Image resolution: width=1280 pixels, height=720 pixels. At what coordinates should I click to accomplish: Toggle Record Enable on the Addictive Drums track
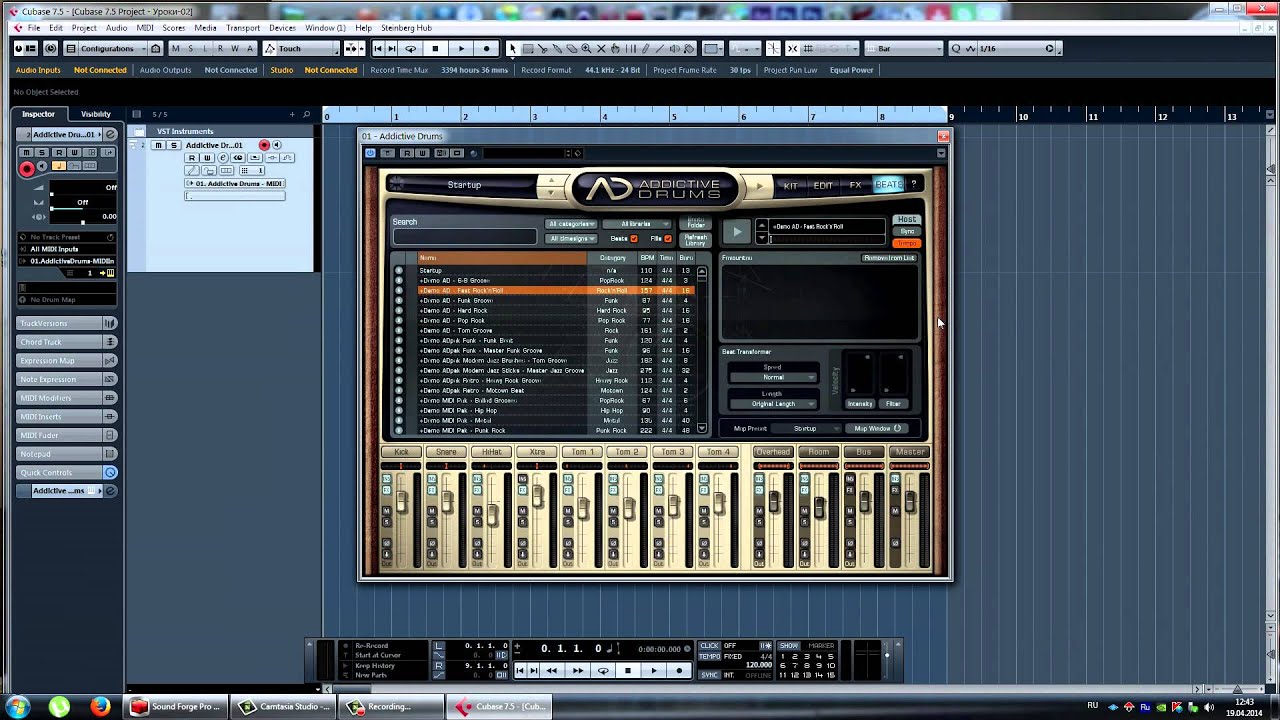click(264, 145)
